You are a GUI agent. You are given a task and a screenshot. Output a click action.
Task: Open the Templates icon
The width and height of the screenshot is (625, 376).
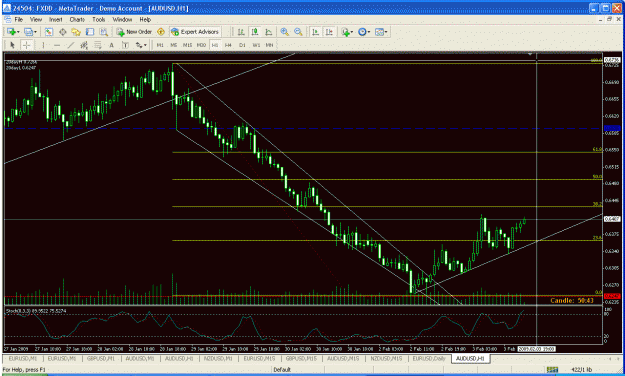click(379, 32)
